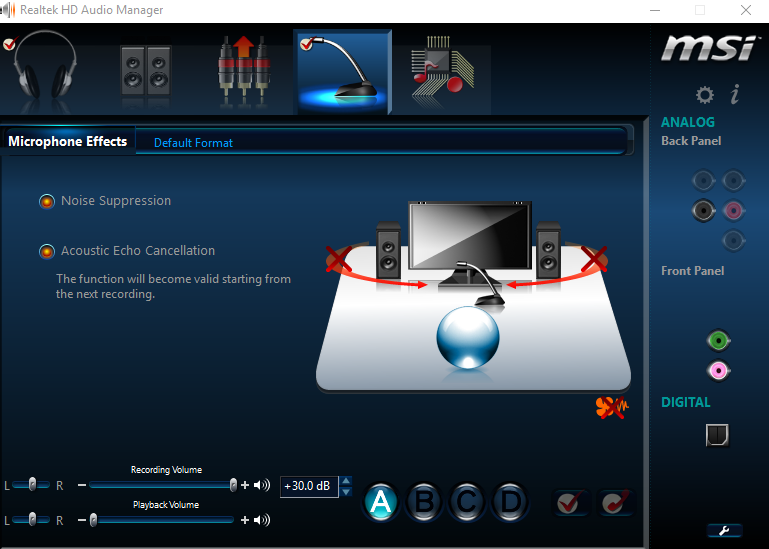Click the set default device checkmark button
This screenshot has width=769, height=549.
[570, 502]
